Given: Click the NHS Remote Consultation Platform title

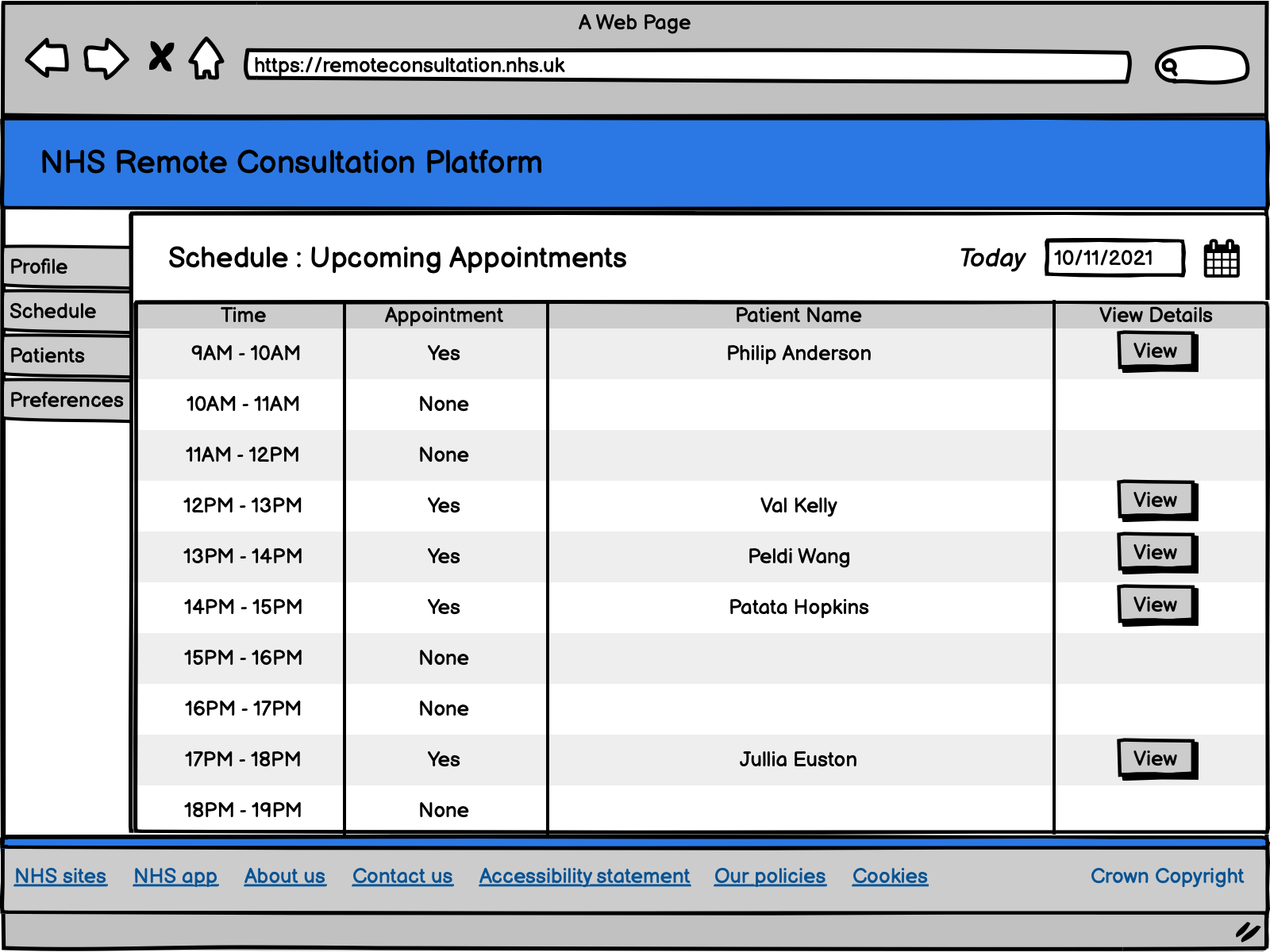Looking at the screenshot, I should click(x=291, y=163).
